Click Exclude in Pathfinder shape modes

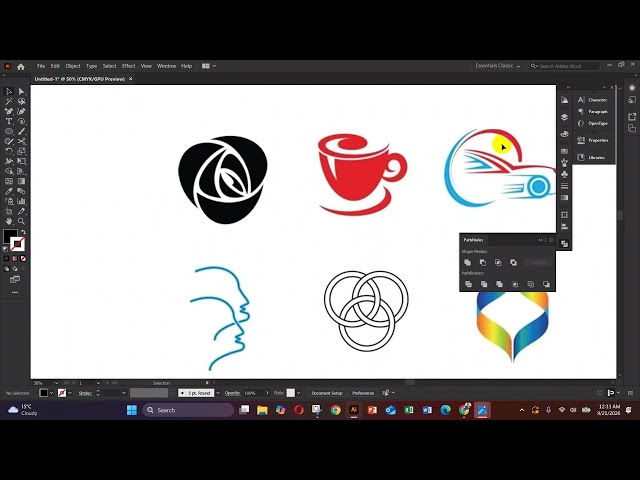coord(513,262)
